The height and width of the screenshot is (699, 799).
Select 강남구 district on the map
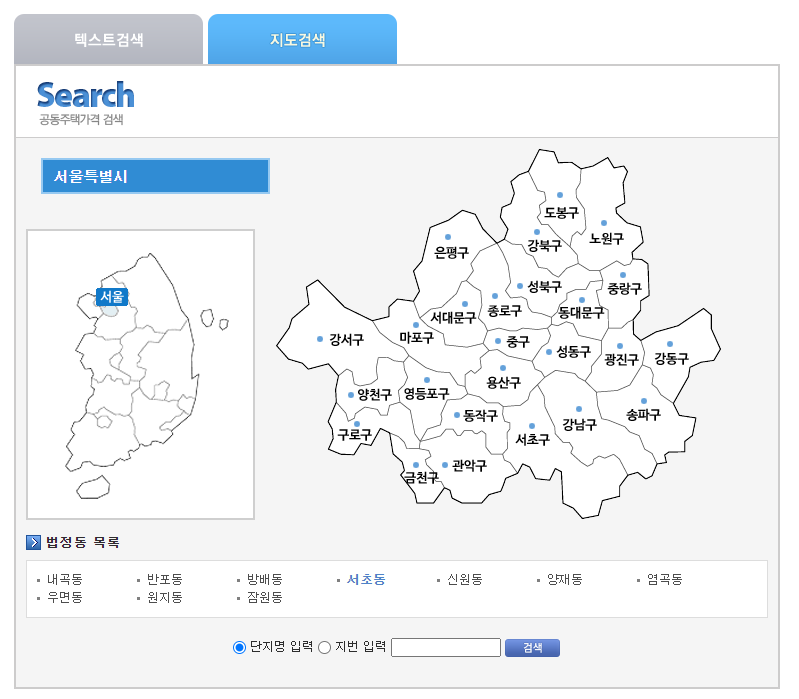coord(579,424)
